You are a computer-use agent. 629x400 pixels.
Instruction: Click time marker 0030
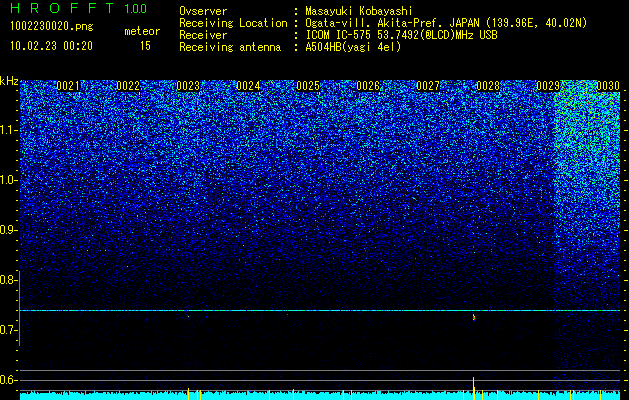point(608,86)
